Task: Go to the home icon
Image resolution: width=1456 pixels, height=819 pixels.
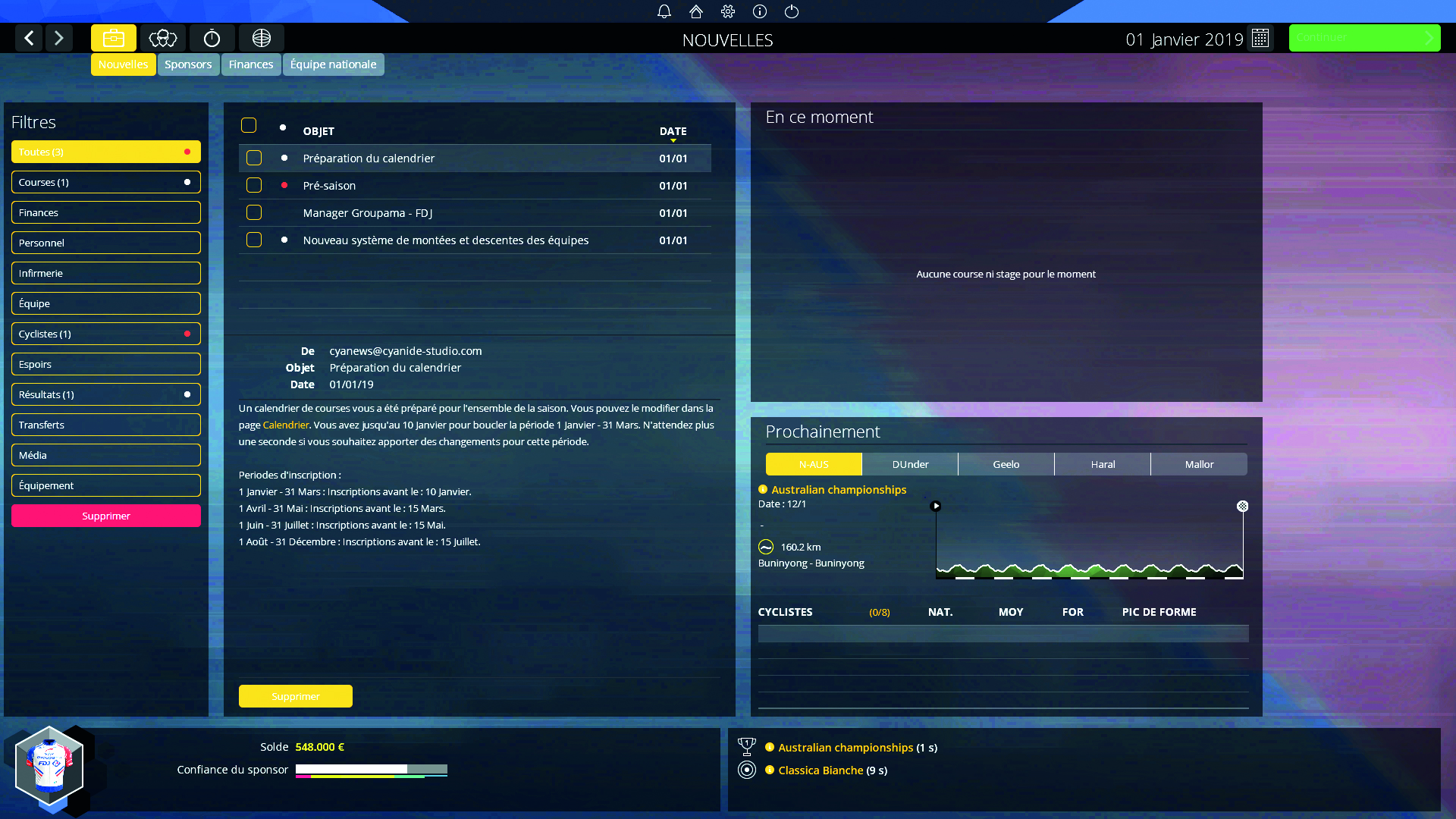Action: [x=696, y=11]
